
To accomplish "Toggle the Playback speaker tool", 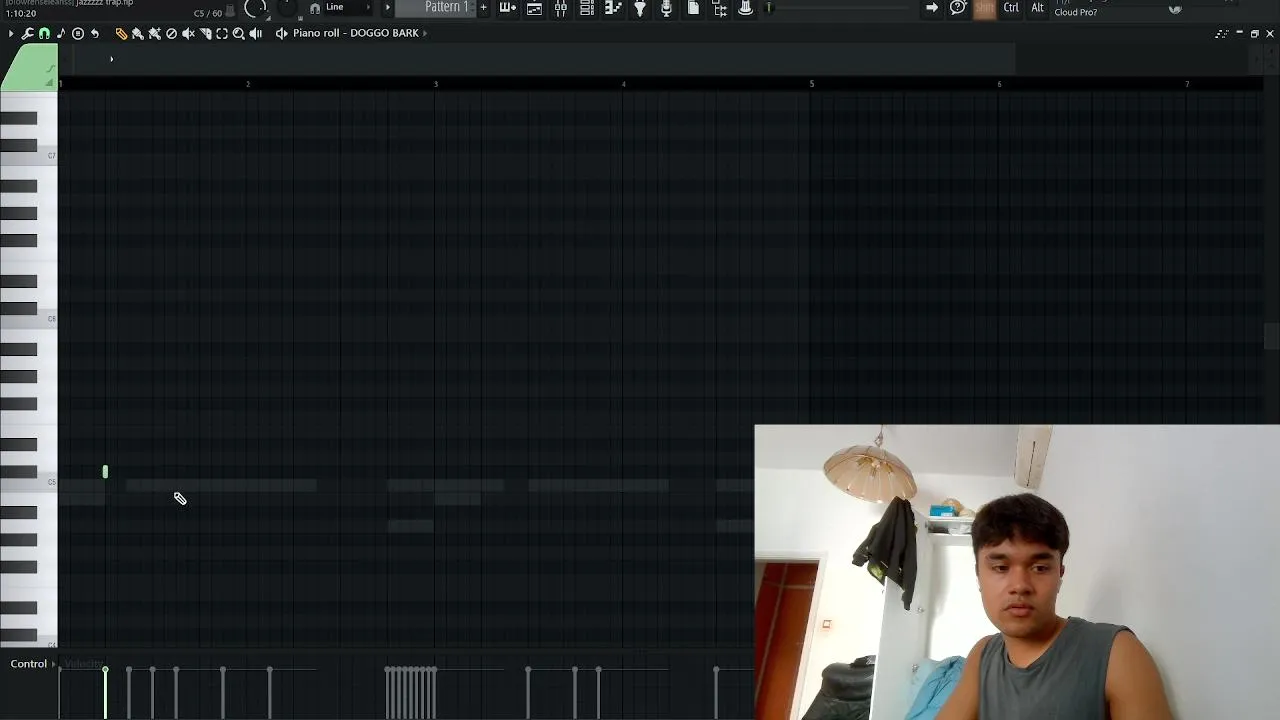I will tap(255, 33).
